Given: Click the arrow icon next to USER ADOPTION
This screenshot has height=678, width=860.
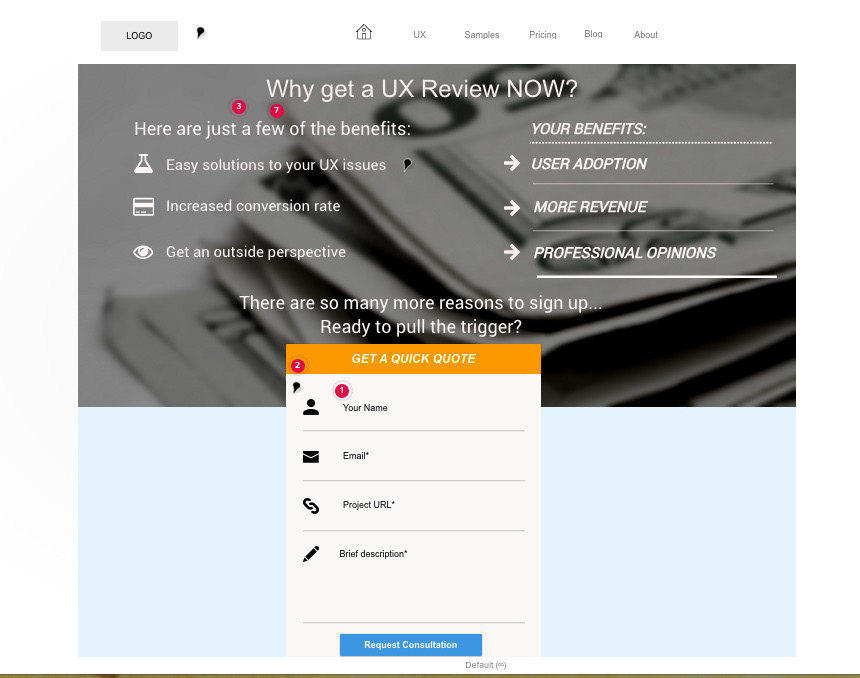Looking at the screenshot, I should click(511, 163).
